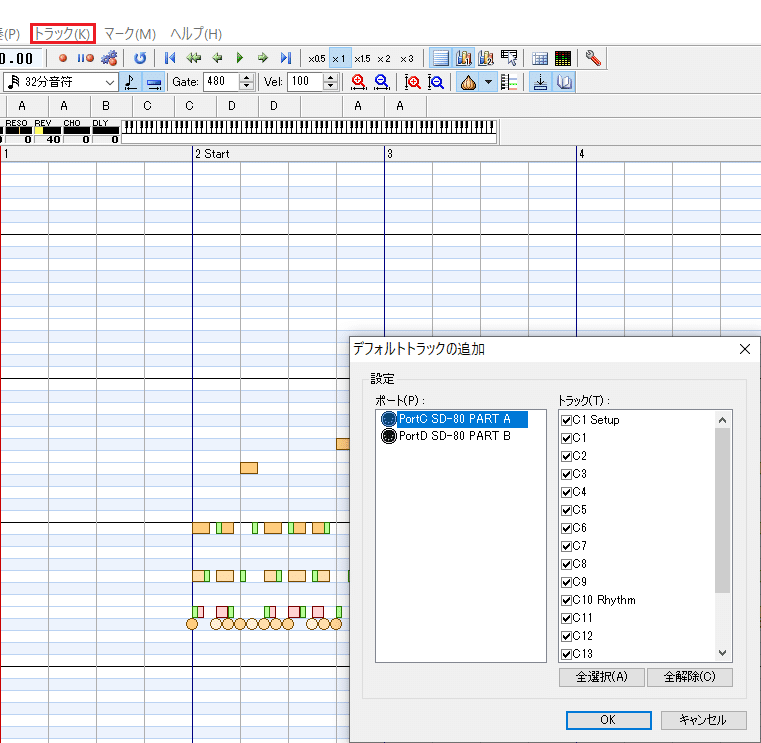Click 全選択(A) to select all tracks

[602, 677]
